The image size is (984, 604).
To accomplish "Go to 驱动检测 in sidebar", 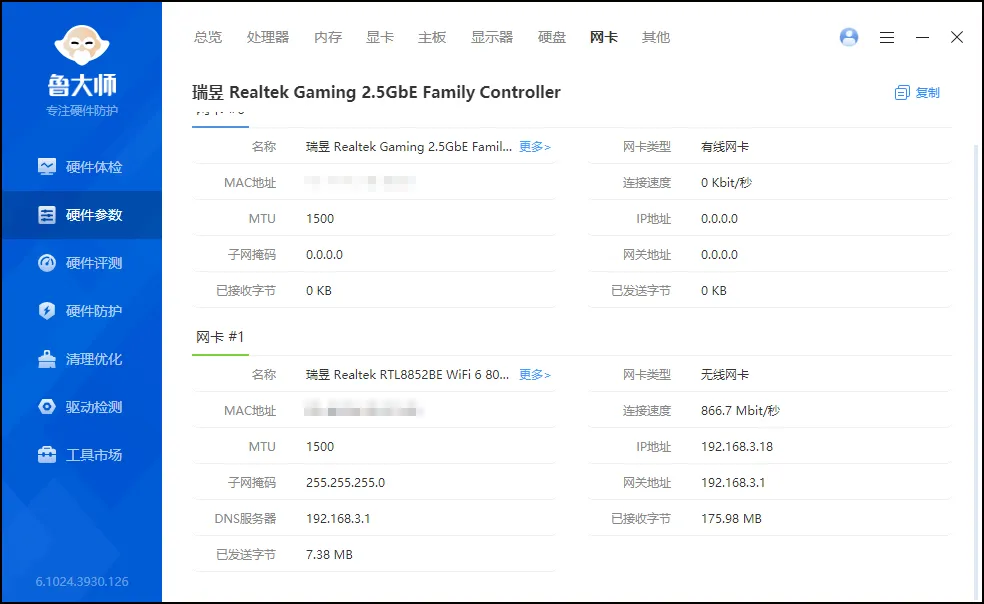I will pyautogui.click(x=94, y=407).
